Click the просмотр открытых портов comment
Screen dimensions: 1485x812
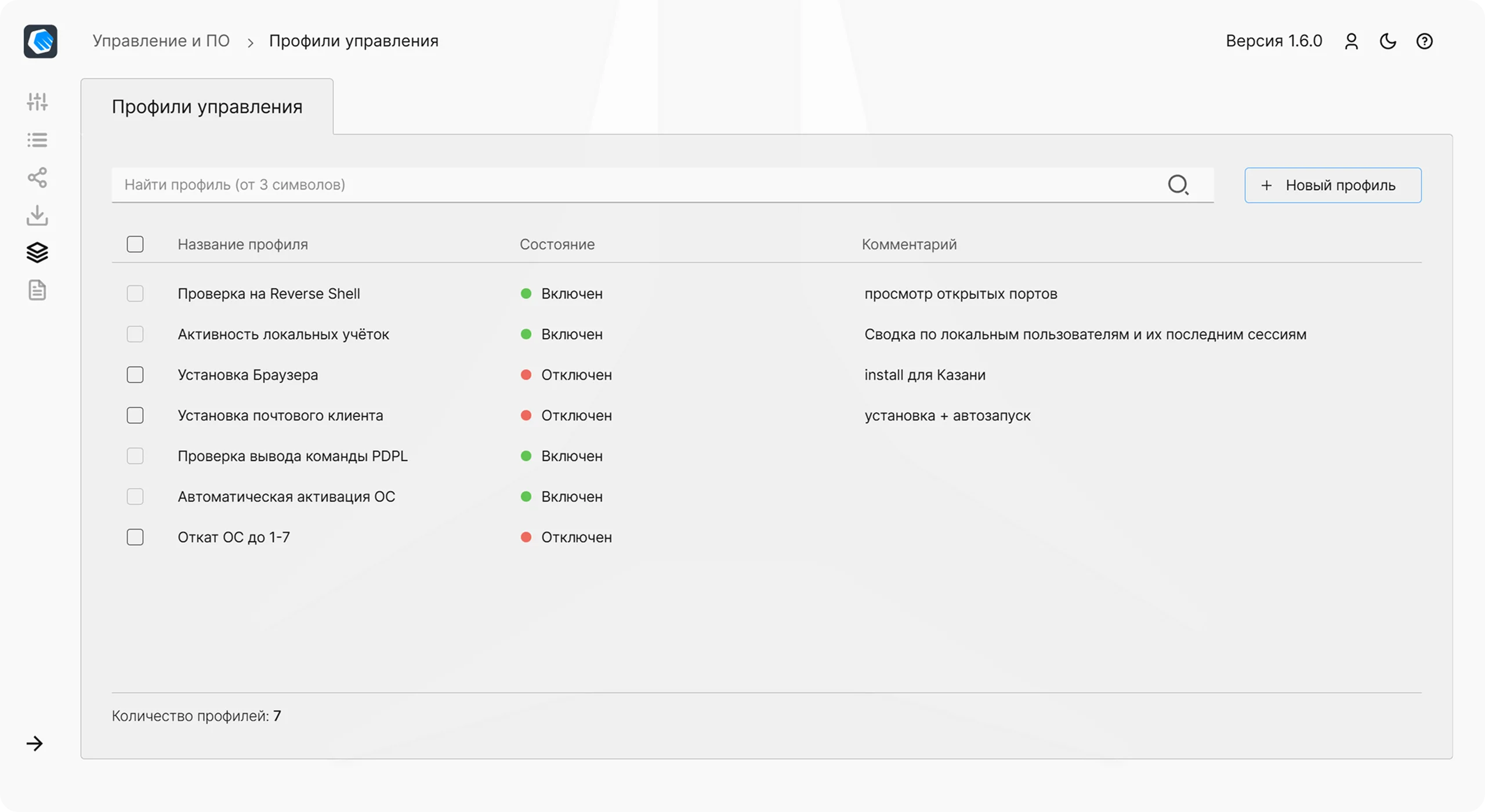961,293
